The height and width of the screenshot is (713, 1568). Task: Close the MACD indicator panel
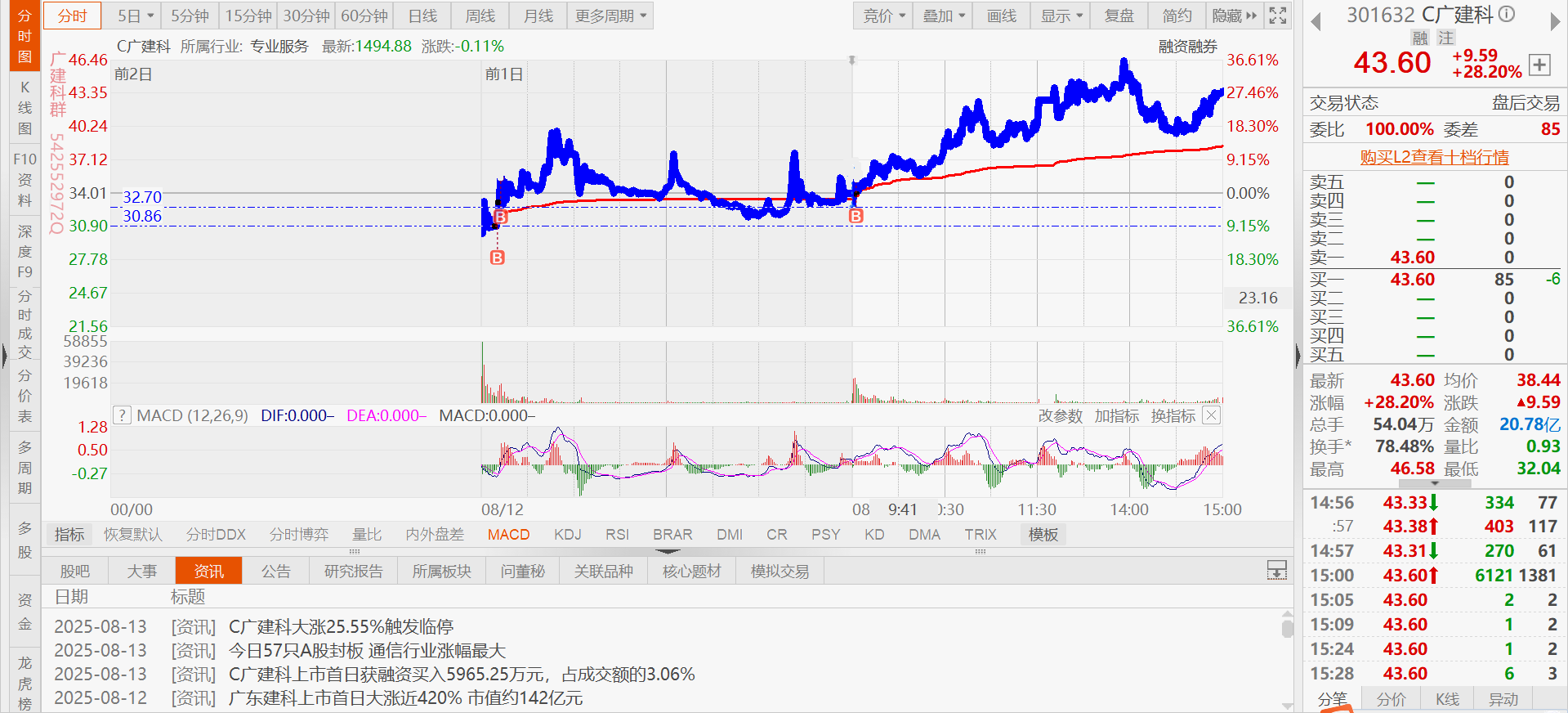point(1212,415)
